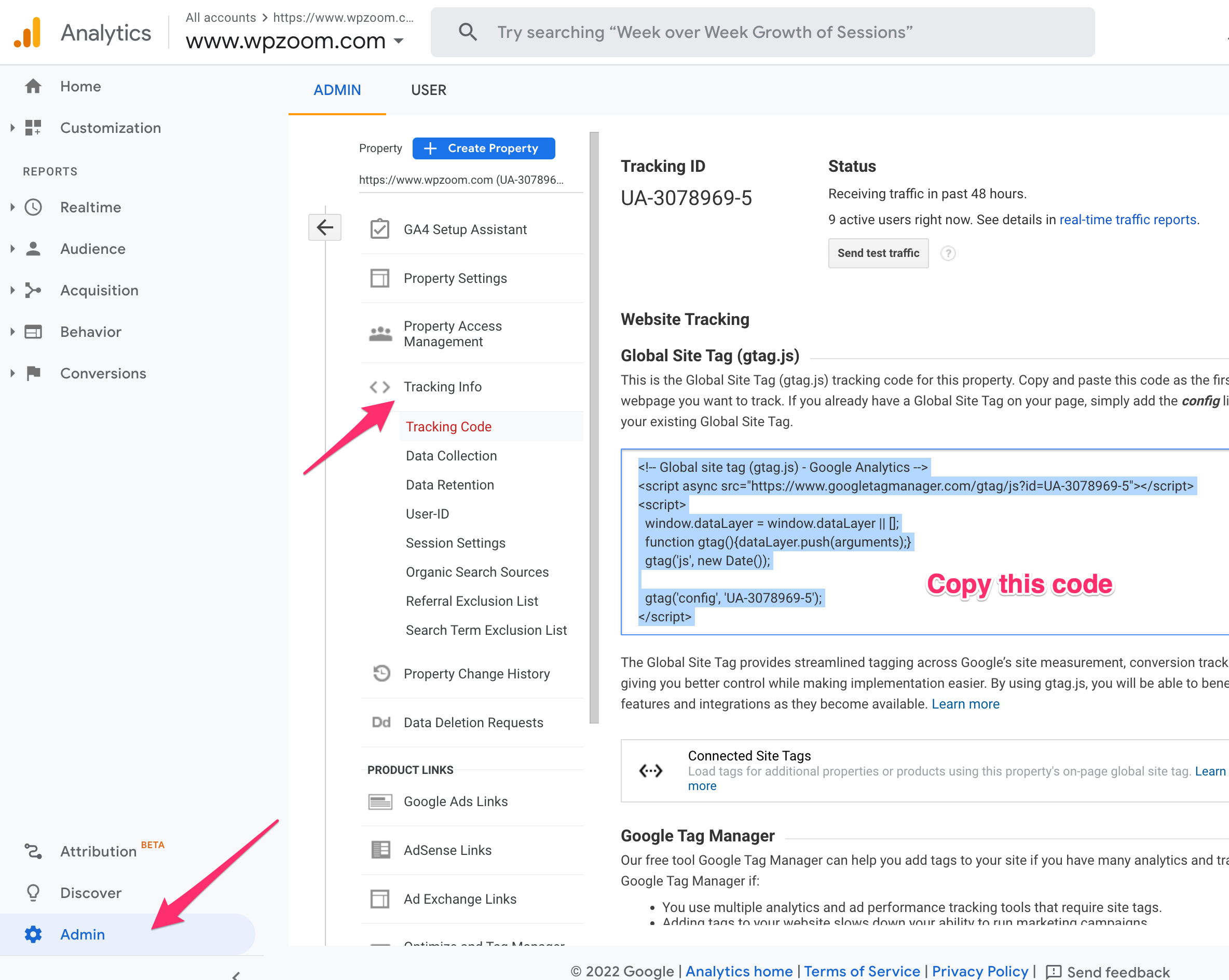Expand the Acquisition reports arrow
Image resolution: width=1229 pixels, height=980 pixels.
coord(12,290)
